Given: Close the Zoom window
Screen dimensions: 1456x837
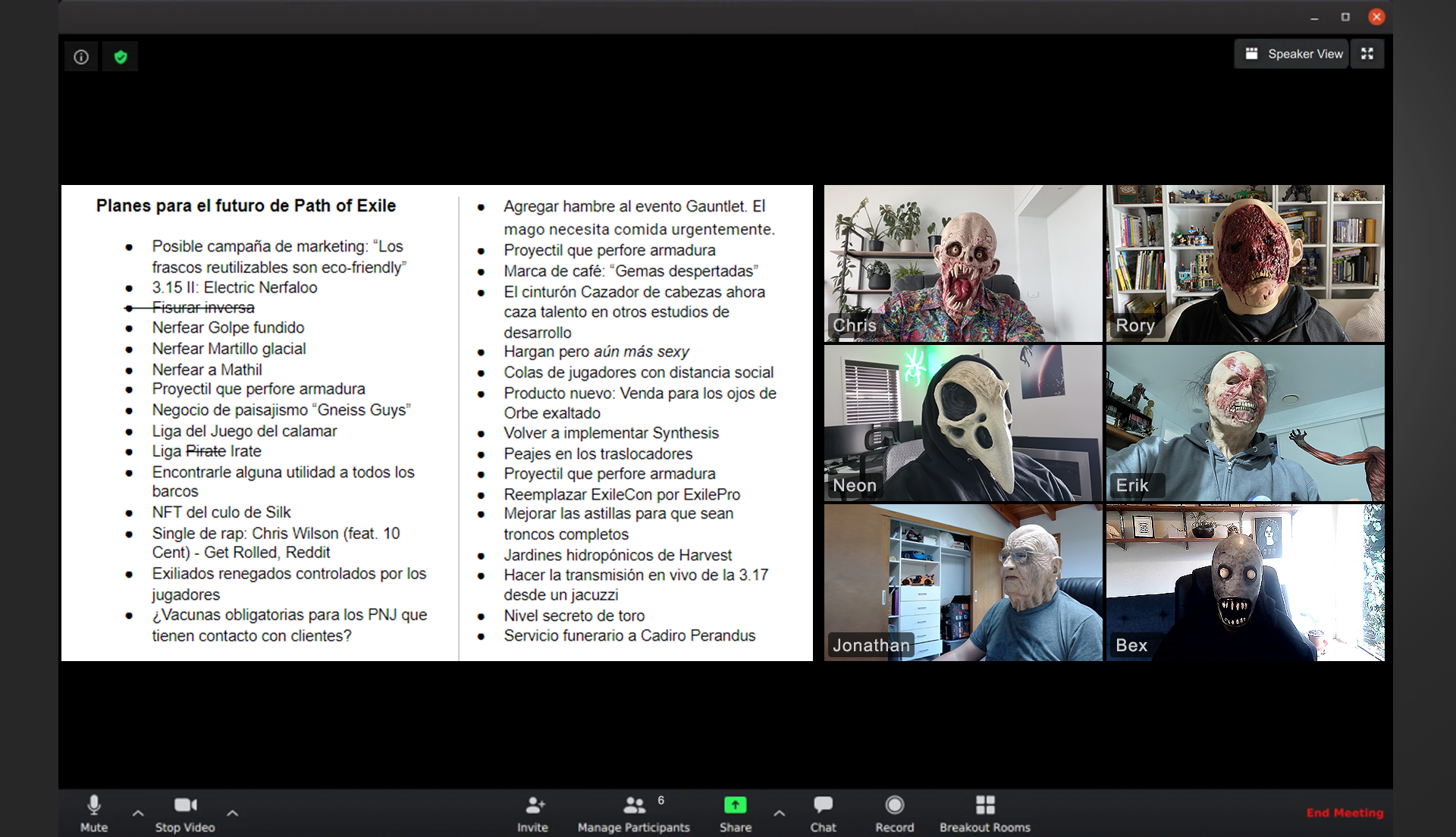Looking at the screenshot, I should pyautogui.click(x=1376, y=17).
